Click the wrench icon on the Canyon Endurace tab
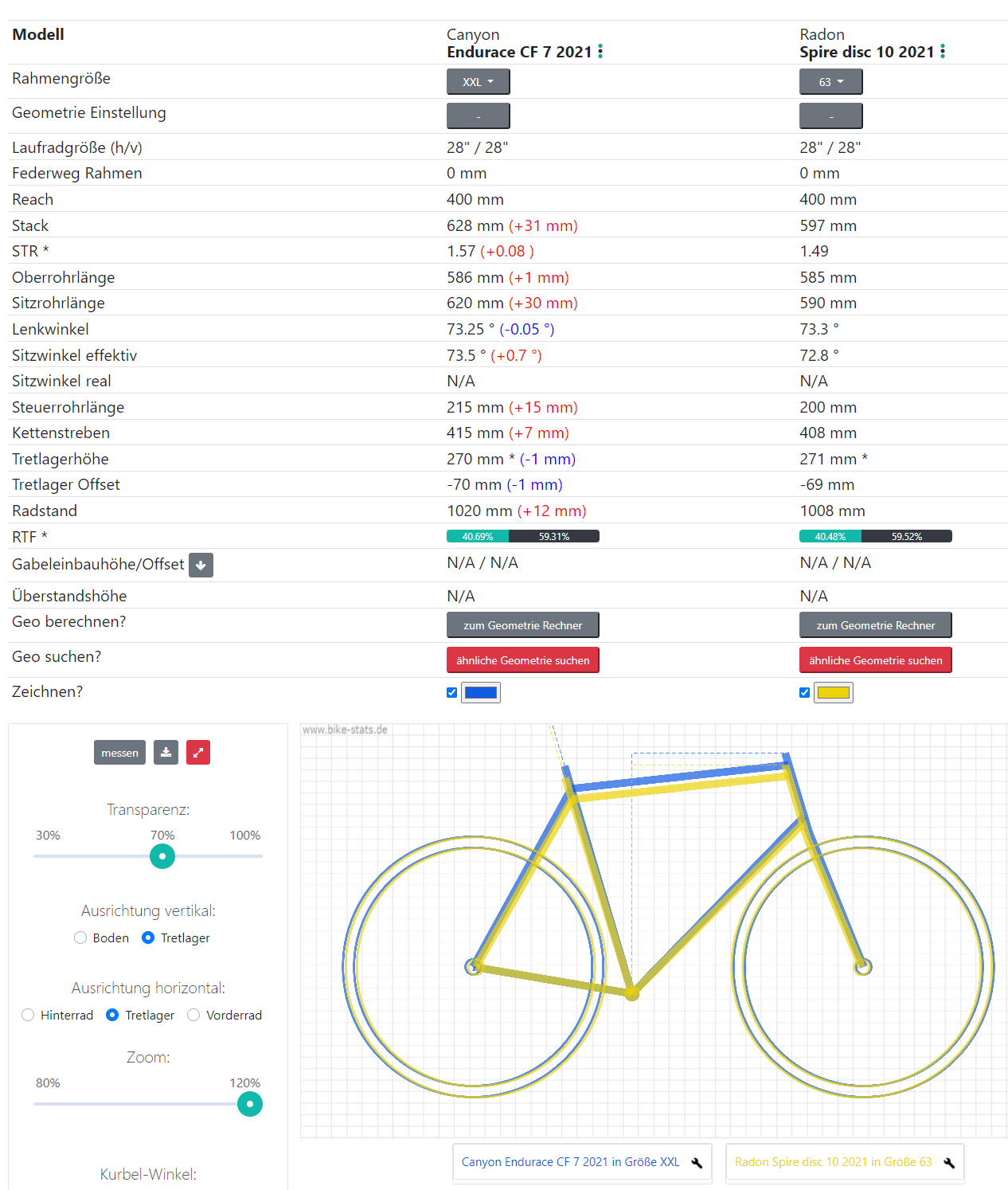Image resolution: width=1008 pixels, height=1190 pixels. [x=697, y=1163]
